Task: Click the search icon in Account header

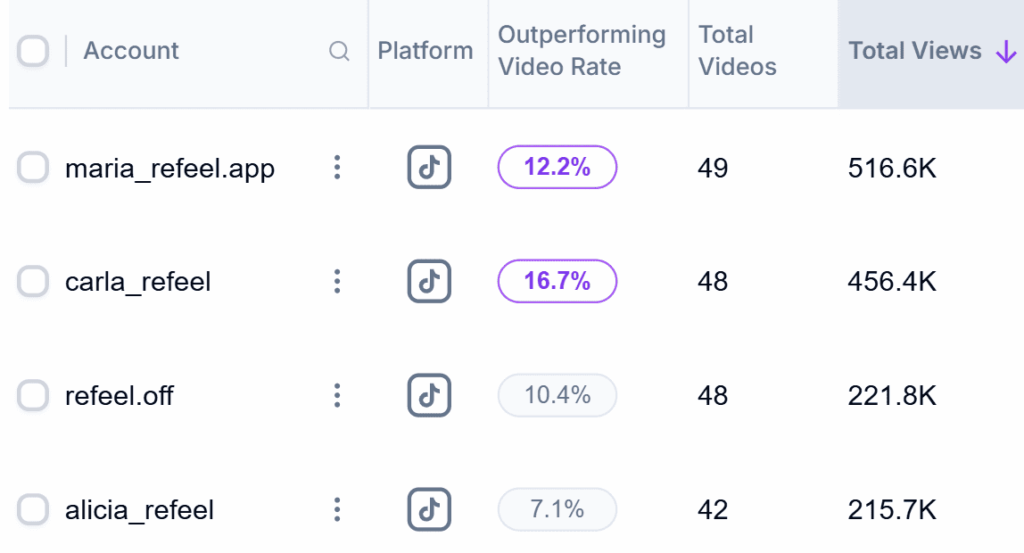Action: (x=340, y=51)
